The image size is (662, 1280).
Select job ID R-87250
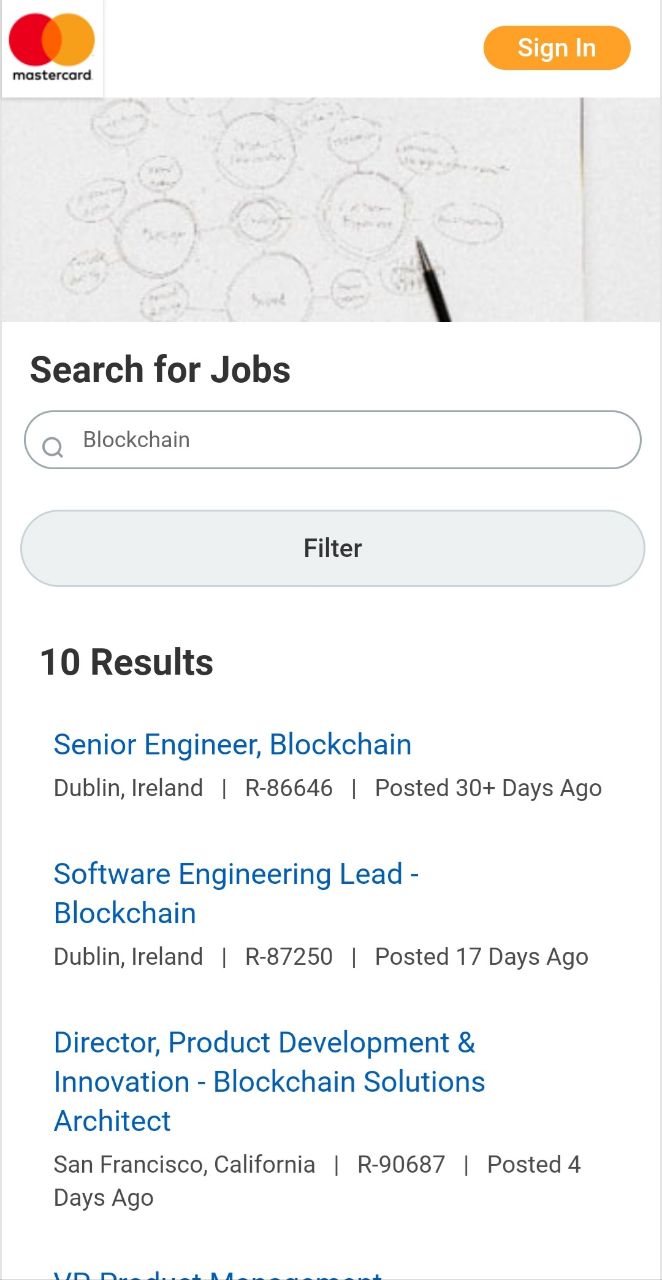[289, 957]
